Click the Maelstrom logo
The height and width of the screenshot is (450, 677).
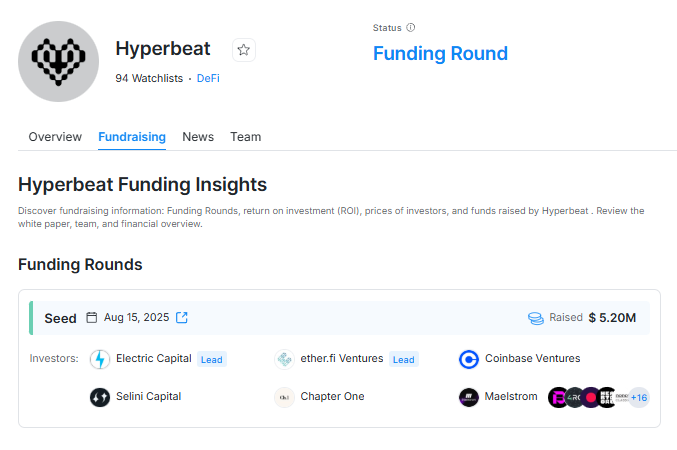[x=469, y=397]
